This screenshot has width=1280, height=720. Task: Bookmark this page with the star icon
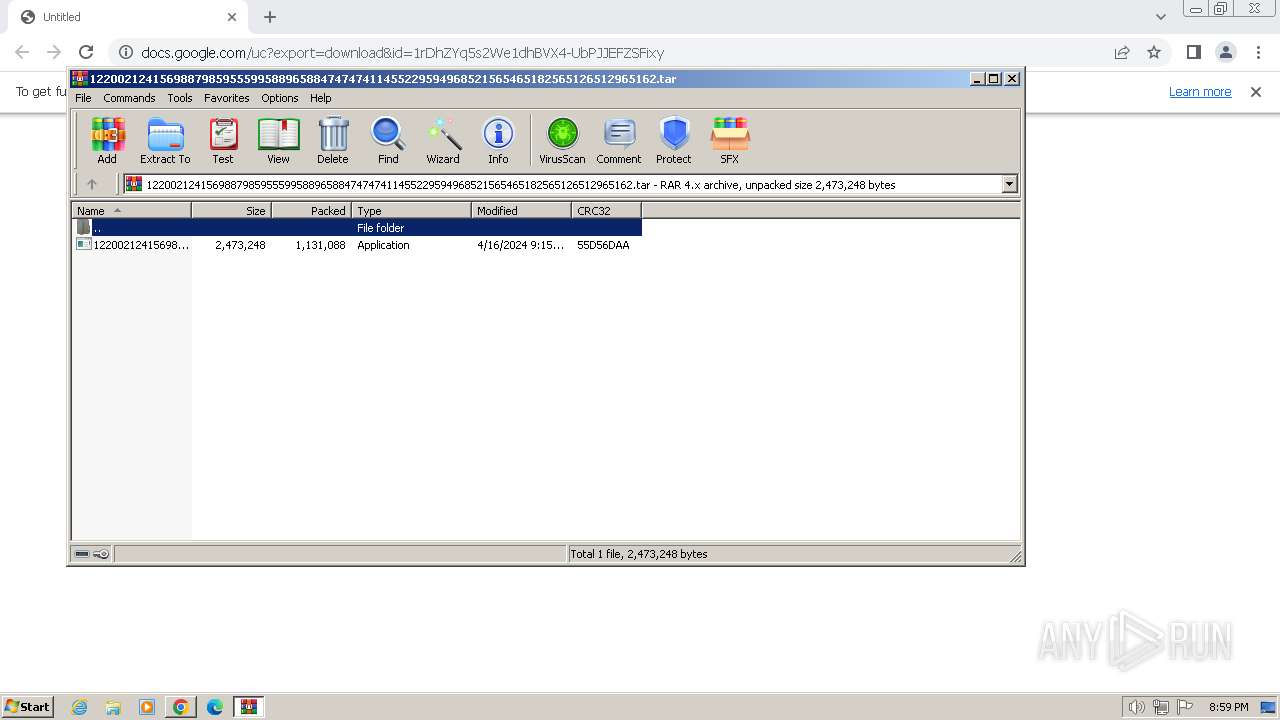[1154, 52]
